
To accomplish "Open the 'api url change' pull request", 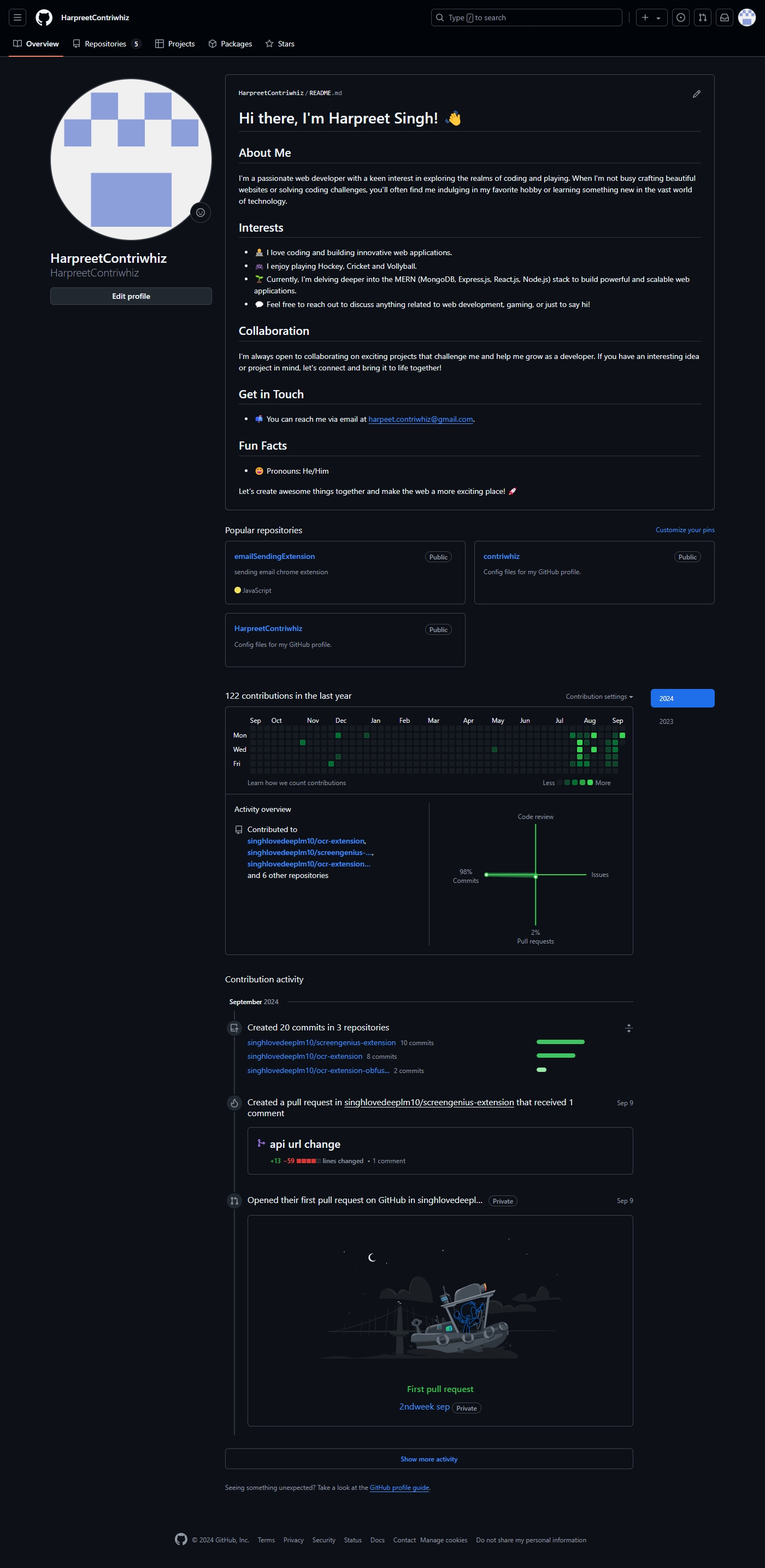I will 305,1145.
